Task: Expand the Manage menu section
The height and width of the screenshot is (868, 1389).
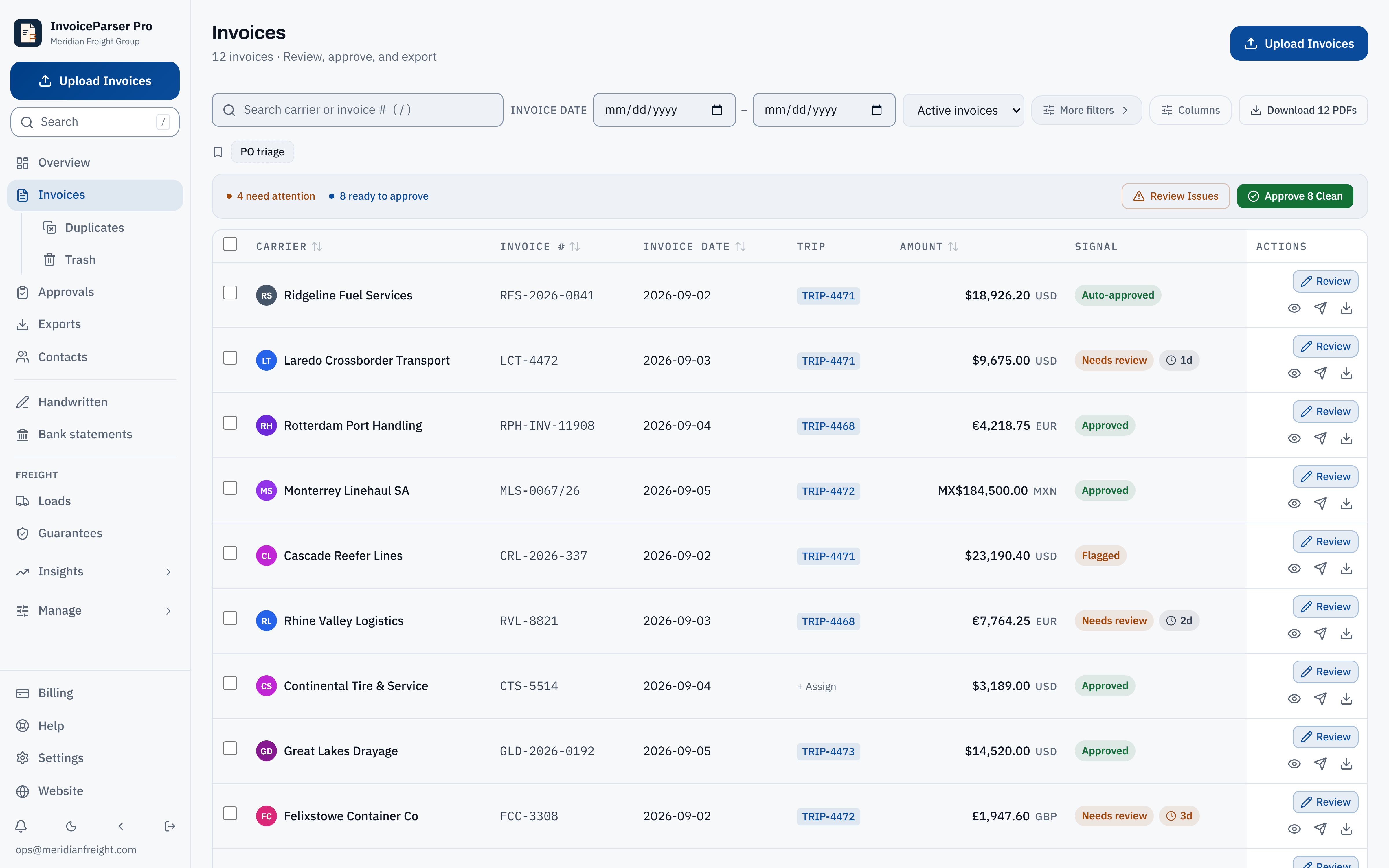Action: click(95, 611)
